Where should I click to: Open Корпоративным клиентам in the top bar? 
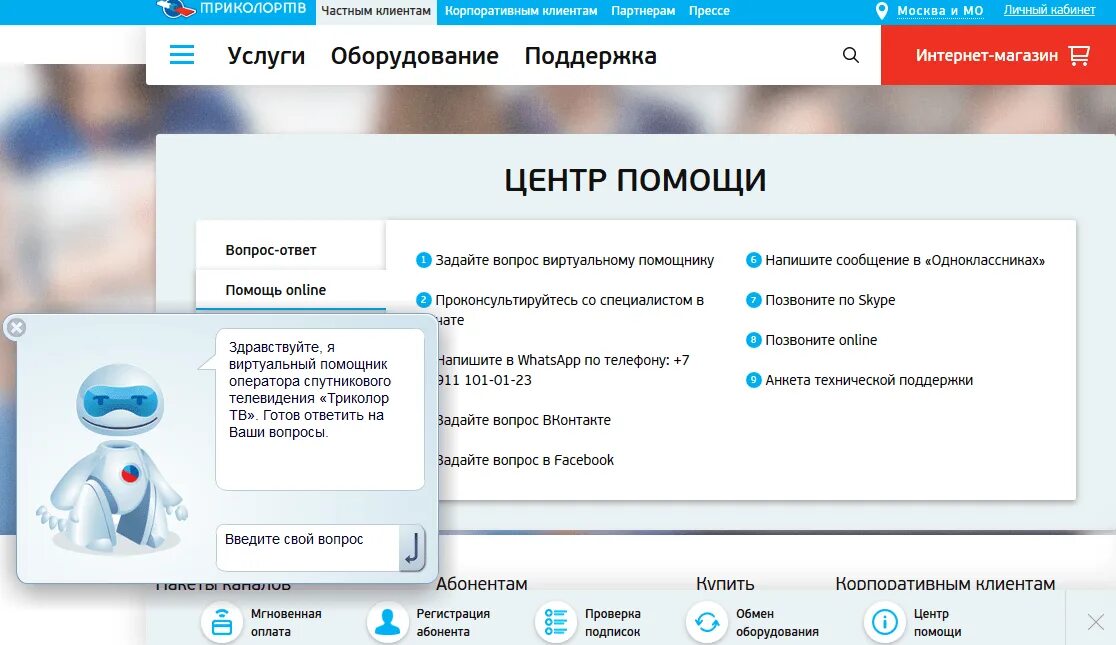(521, 11)
